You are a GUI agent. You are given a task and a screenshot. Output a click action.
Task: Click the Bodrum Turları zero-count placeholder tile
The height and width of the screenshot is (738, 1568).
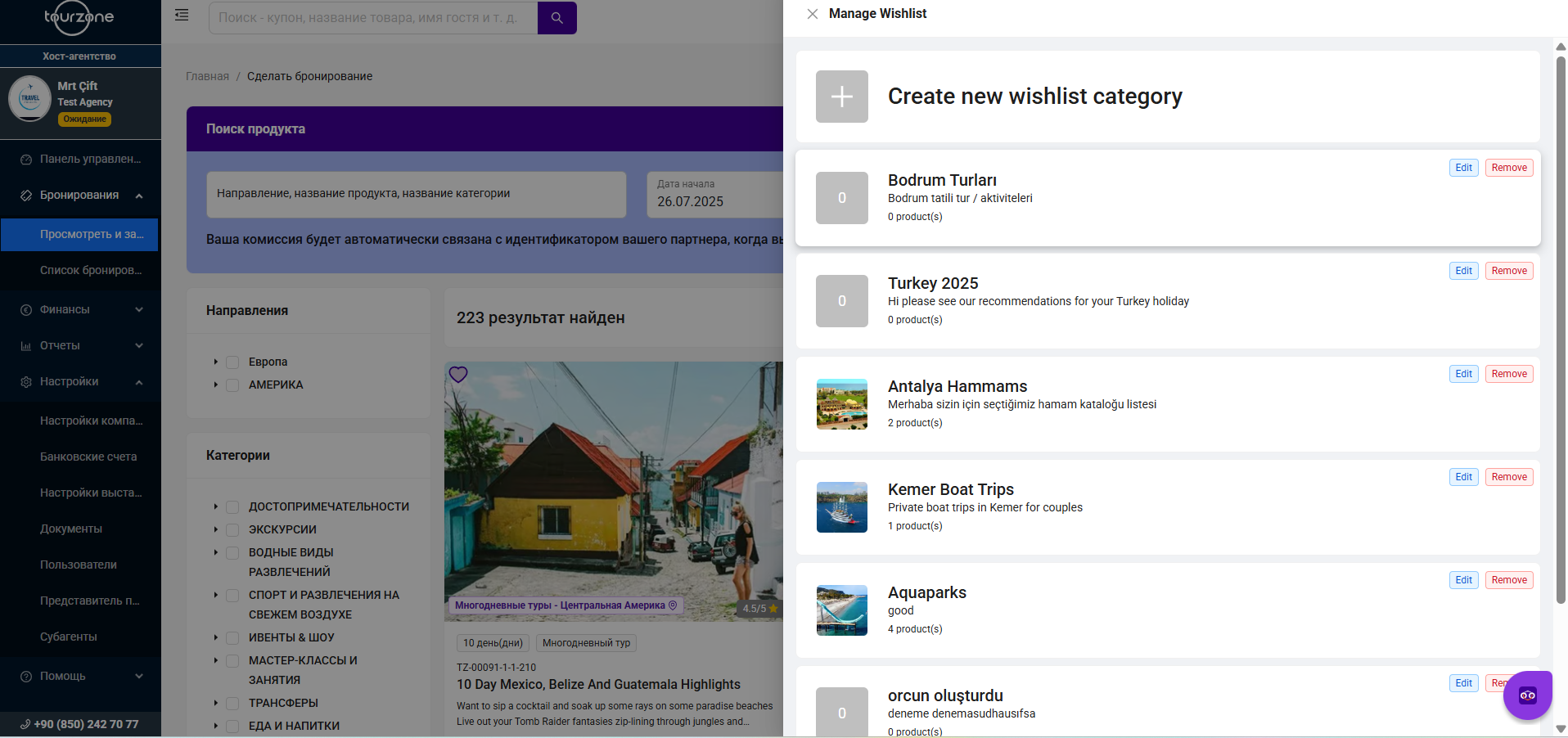coord(841,198)
